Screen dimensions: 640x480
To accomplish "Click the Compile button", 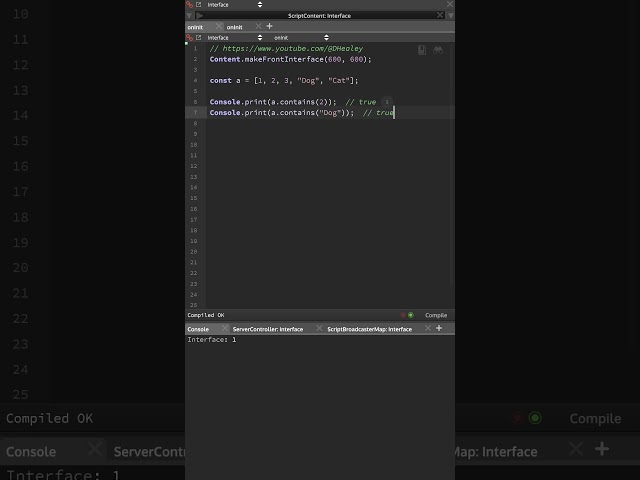I will 436,315.
